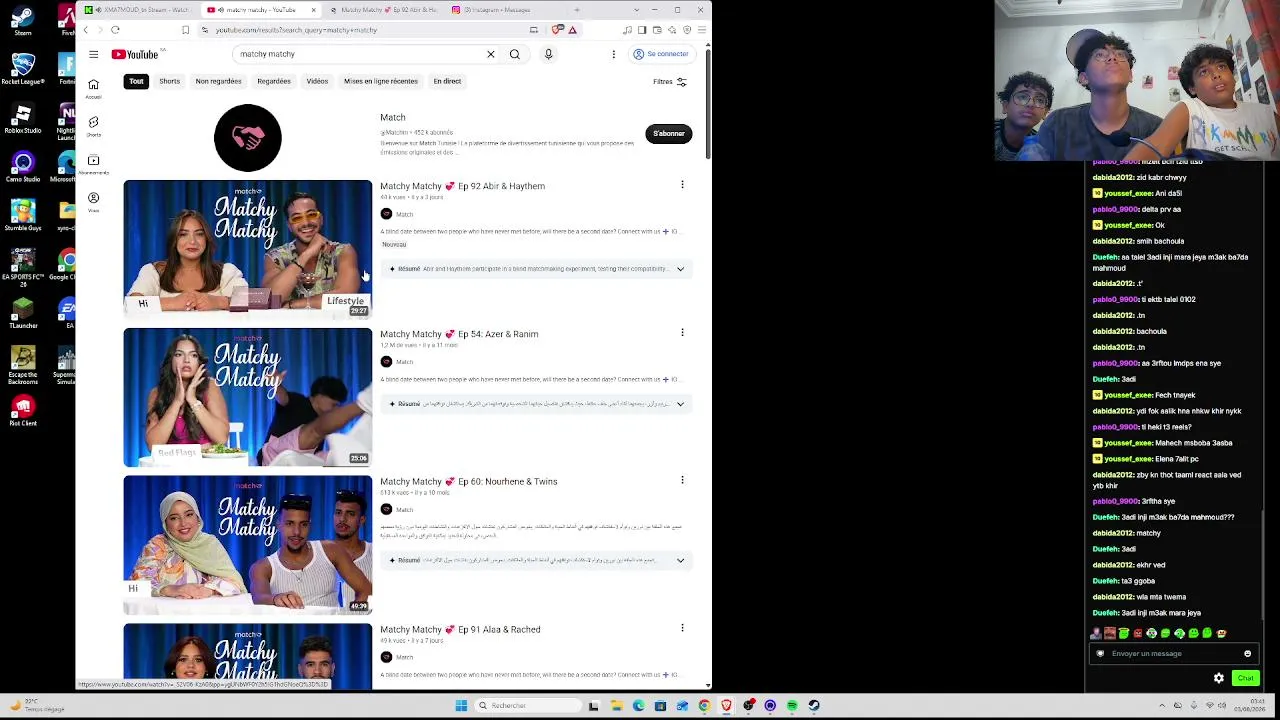
Task: Open Roblox Studio desktop shortcut
Action: (22, 118)
